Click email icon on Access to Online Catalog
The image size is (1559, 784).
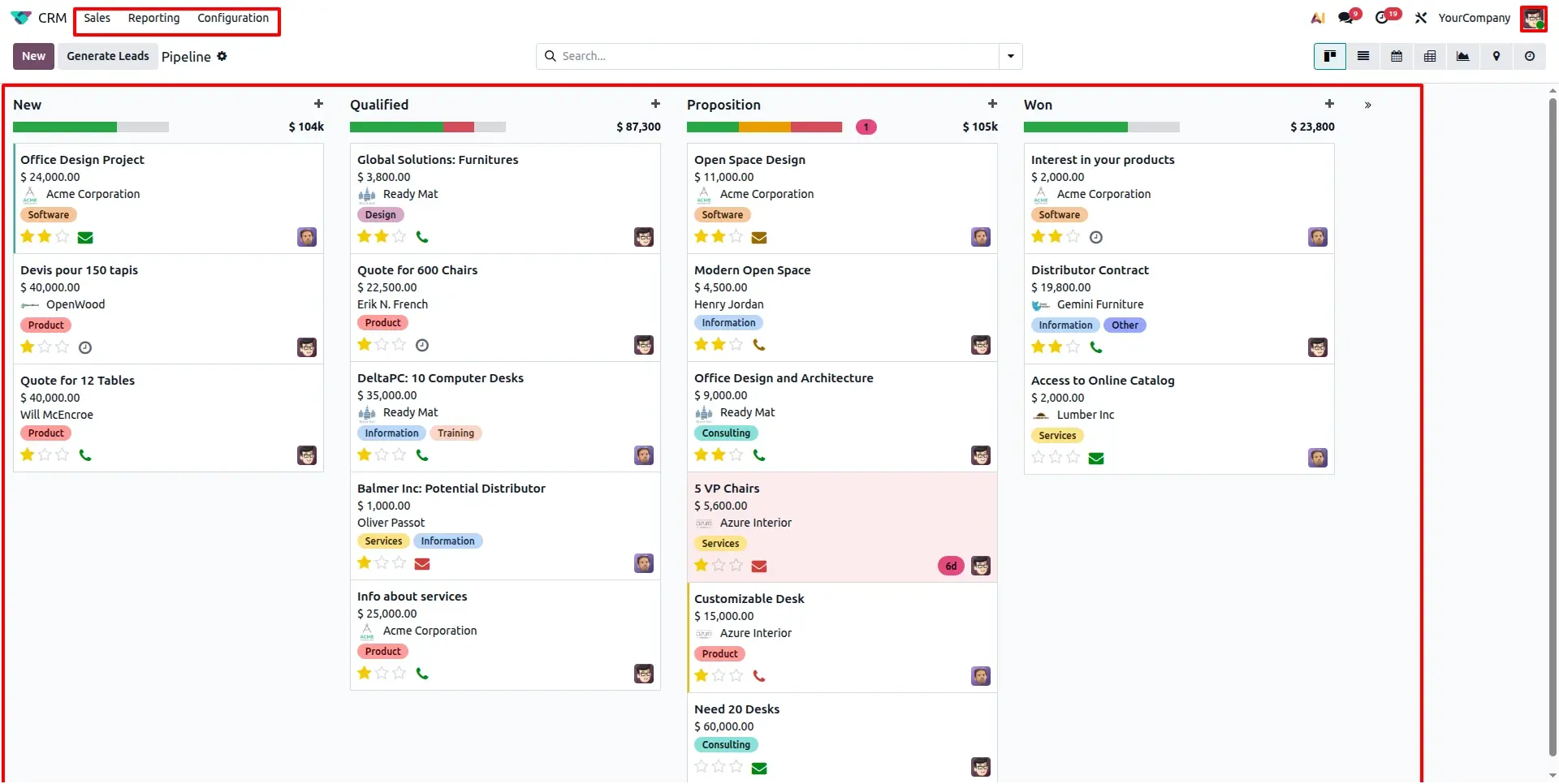(1096, 459)
